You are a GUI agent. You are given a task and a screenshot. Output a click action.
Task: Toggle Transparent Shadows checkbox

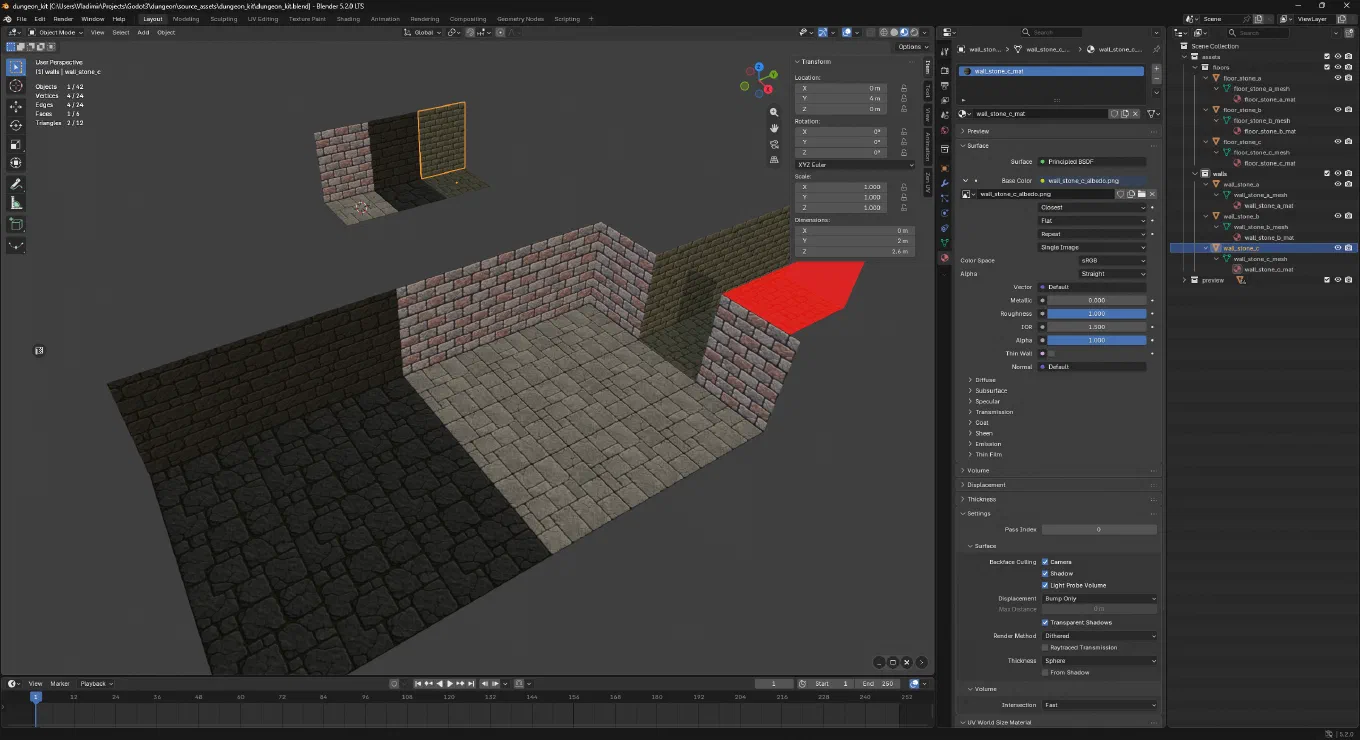pos(1045,622)
